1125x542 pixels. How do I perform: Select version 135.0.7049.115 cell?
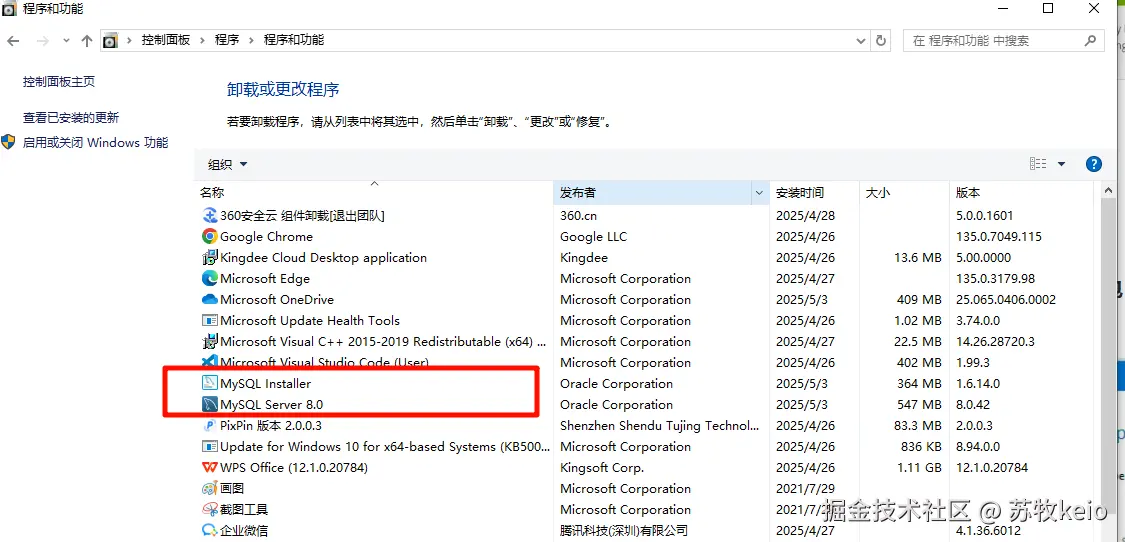(999, 236)
